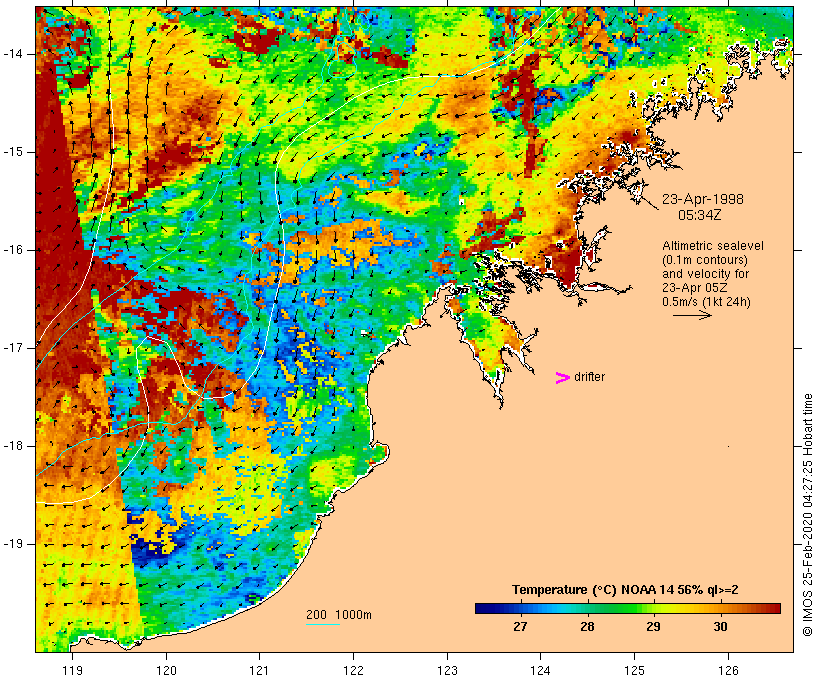The image size is (820, 680).
Task: Click the magenta drifter legend marker
Action: tap(563, 378)
